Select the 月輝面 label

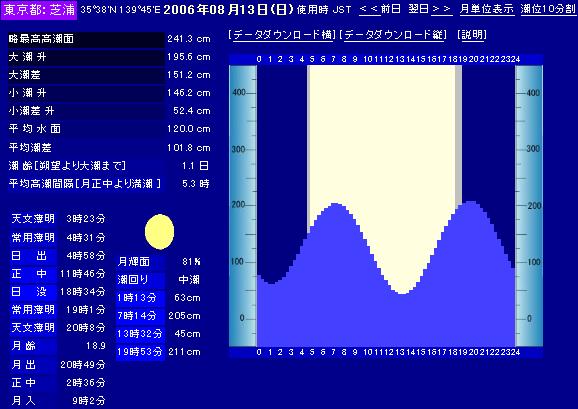click(133, 262)
